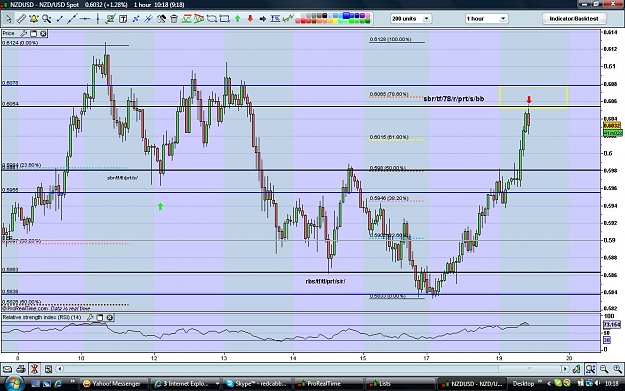The height and width of the screenshot is (391, 625).
Task: Click the Relative strength index (RSI) (14) title
Action: 42,317
